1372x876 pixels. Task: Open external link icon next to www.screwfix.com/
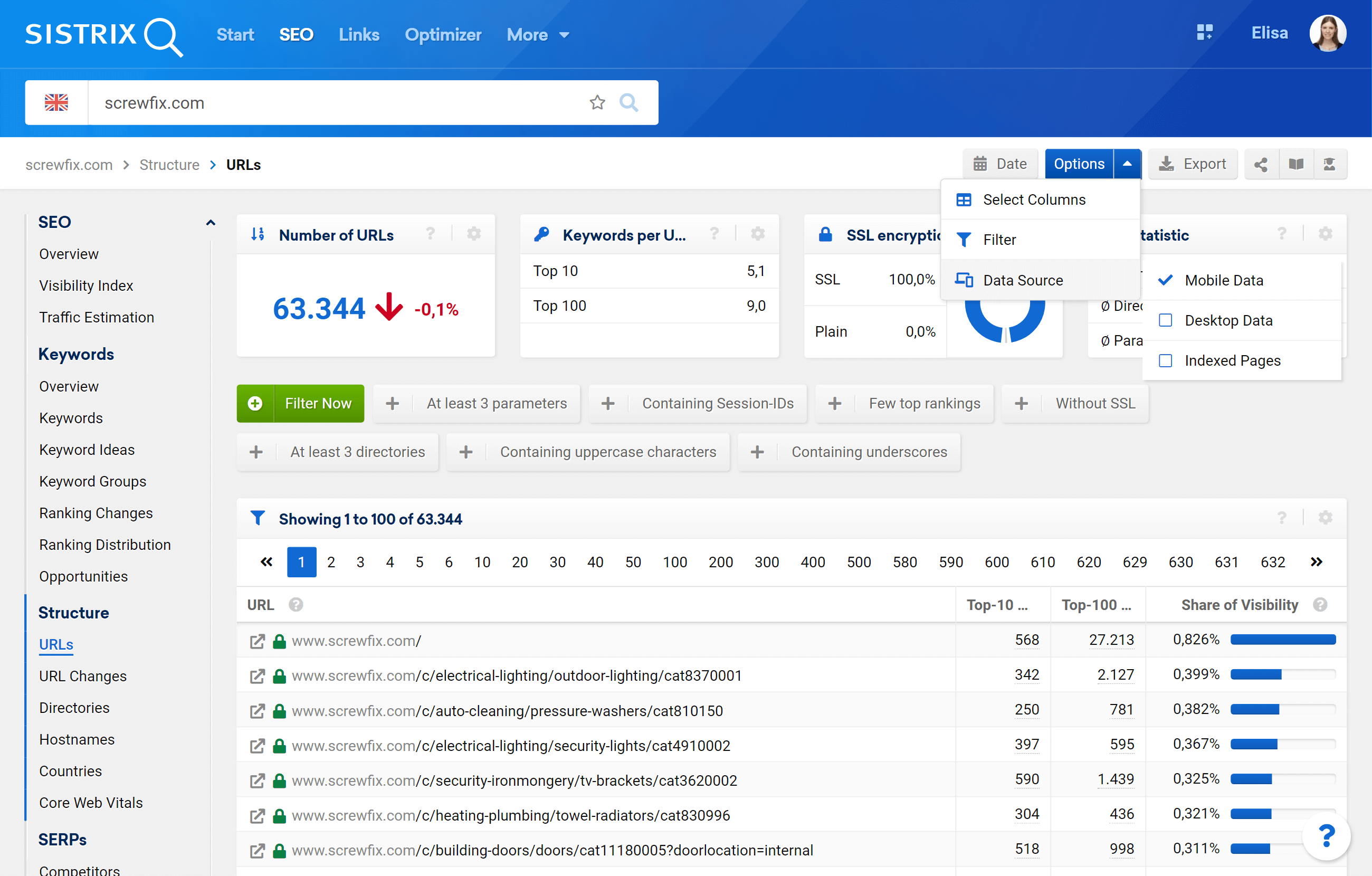click(x=258, y=641)
